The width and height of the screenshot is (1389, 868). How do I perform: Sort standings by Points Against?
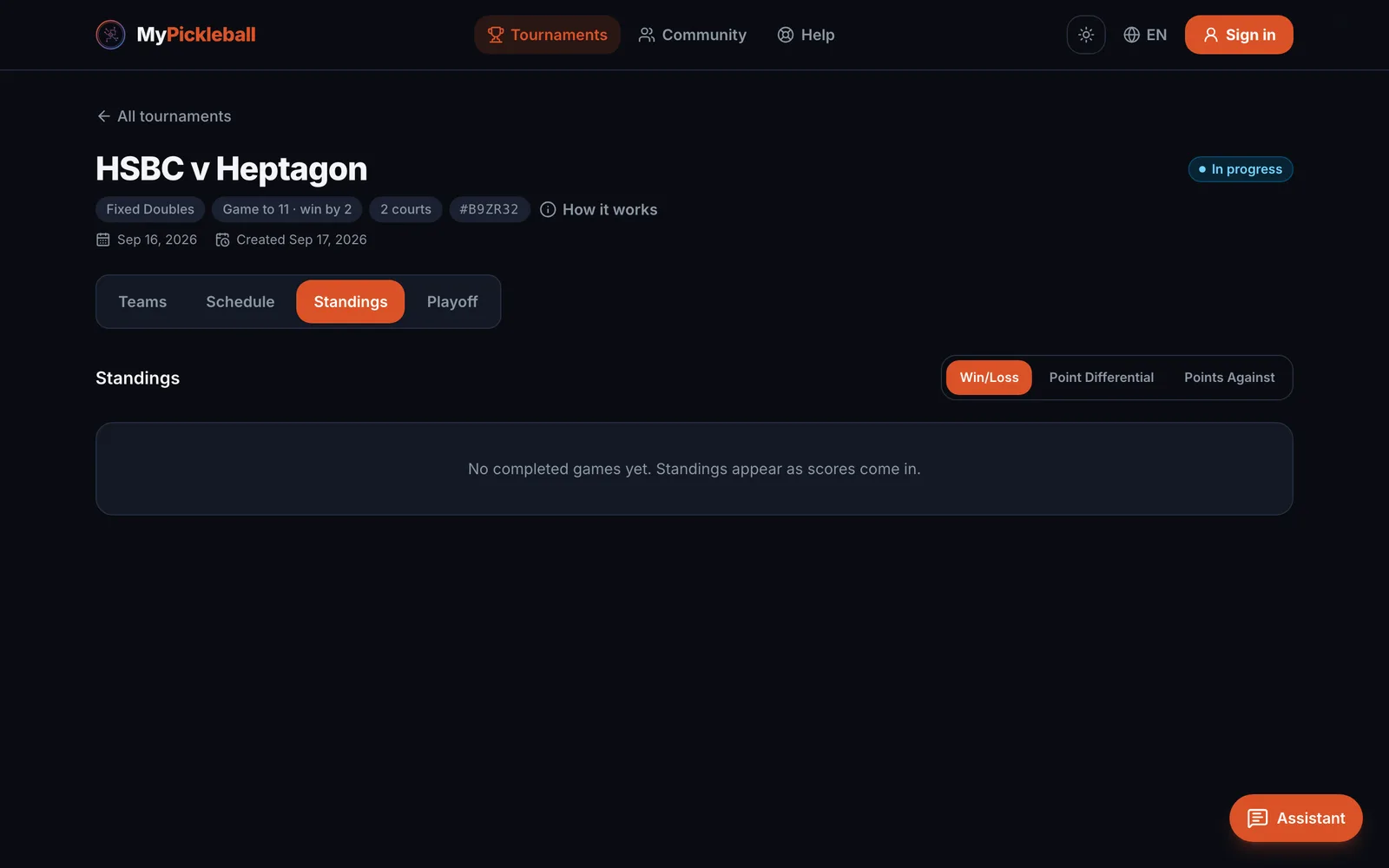tap(1229, 378)
